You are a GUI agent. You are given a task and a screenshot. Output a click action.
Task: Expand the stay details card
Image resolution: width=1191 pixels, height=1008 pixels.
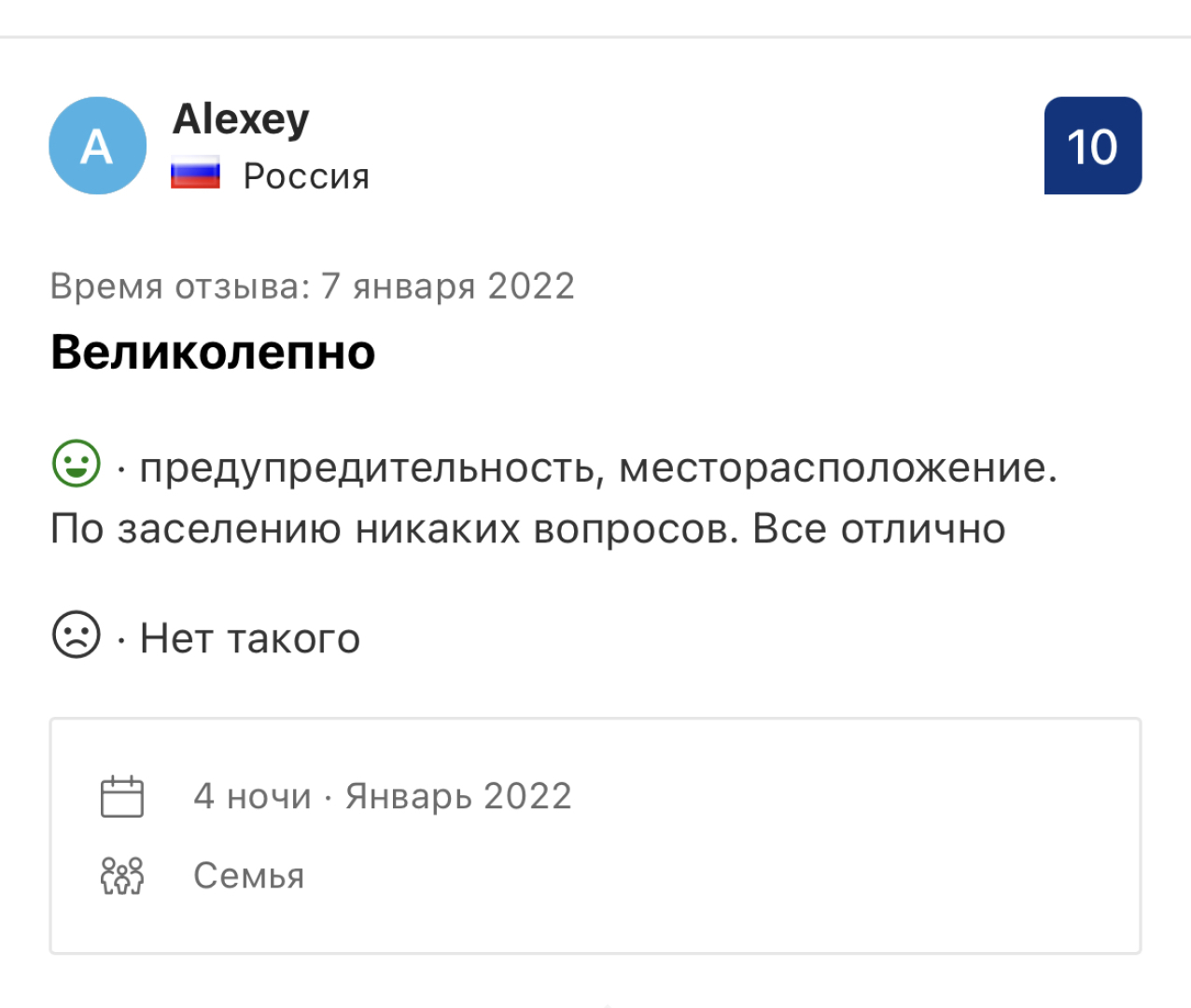[x=595, y=835]
